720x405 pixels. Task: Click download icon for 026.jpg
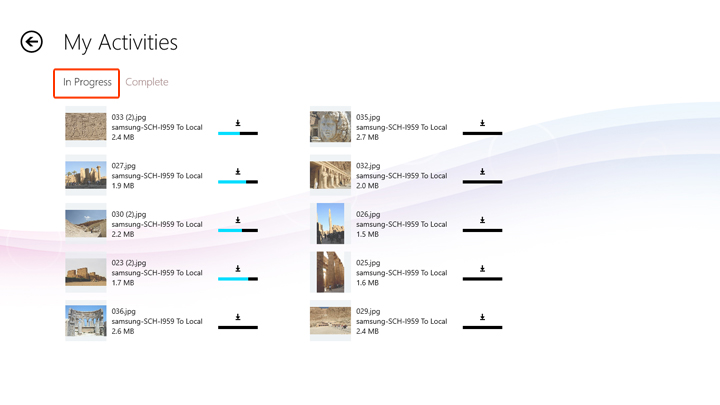pos(482,221)
